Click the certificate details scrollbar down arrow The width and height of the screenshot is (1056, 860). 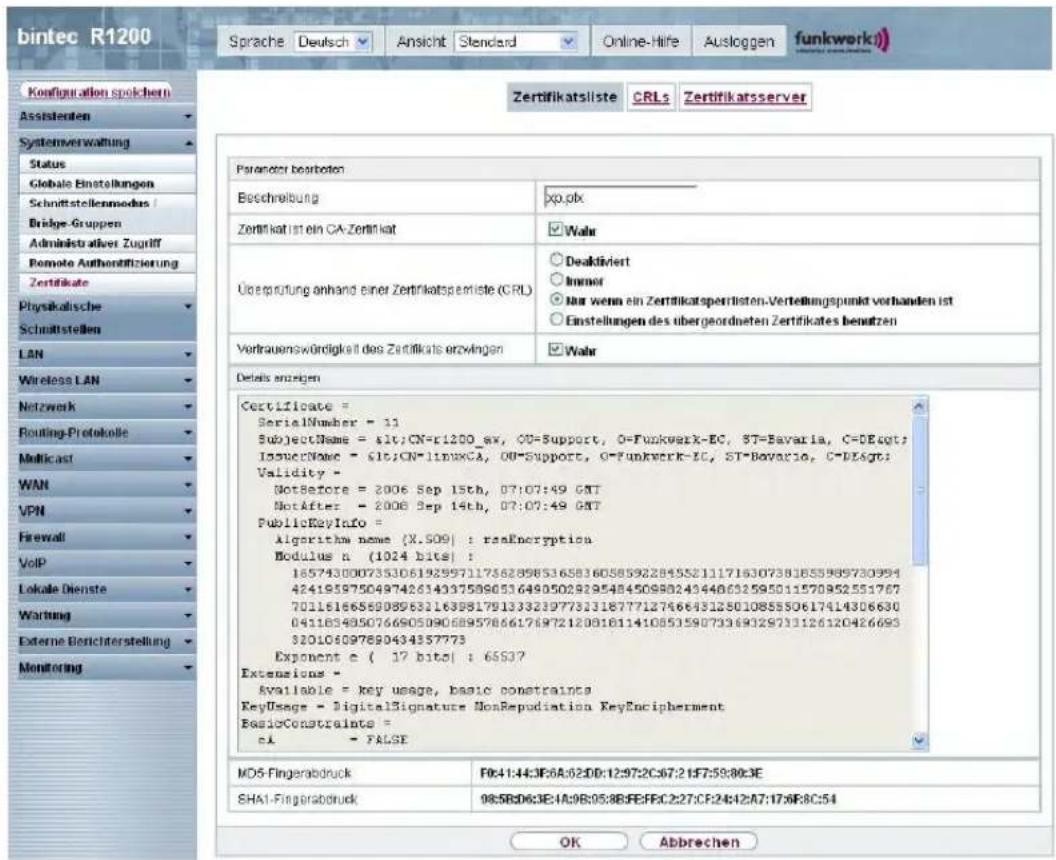point(919,741)
